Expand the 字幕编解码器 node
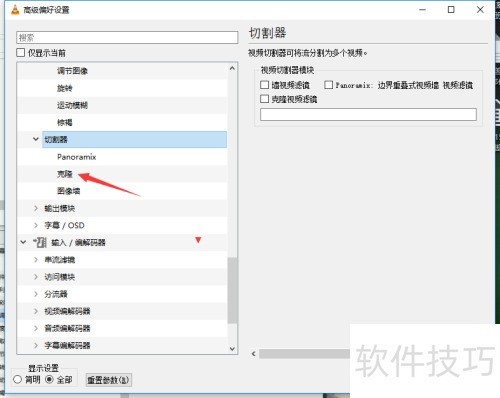Viewport: 500px width, 398px height. click(x=36, y=345)
